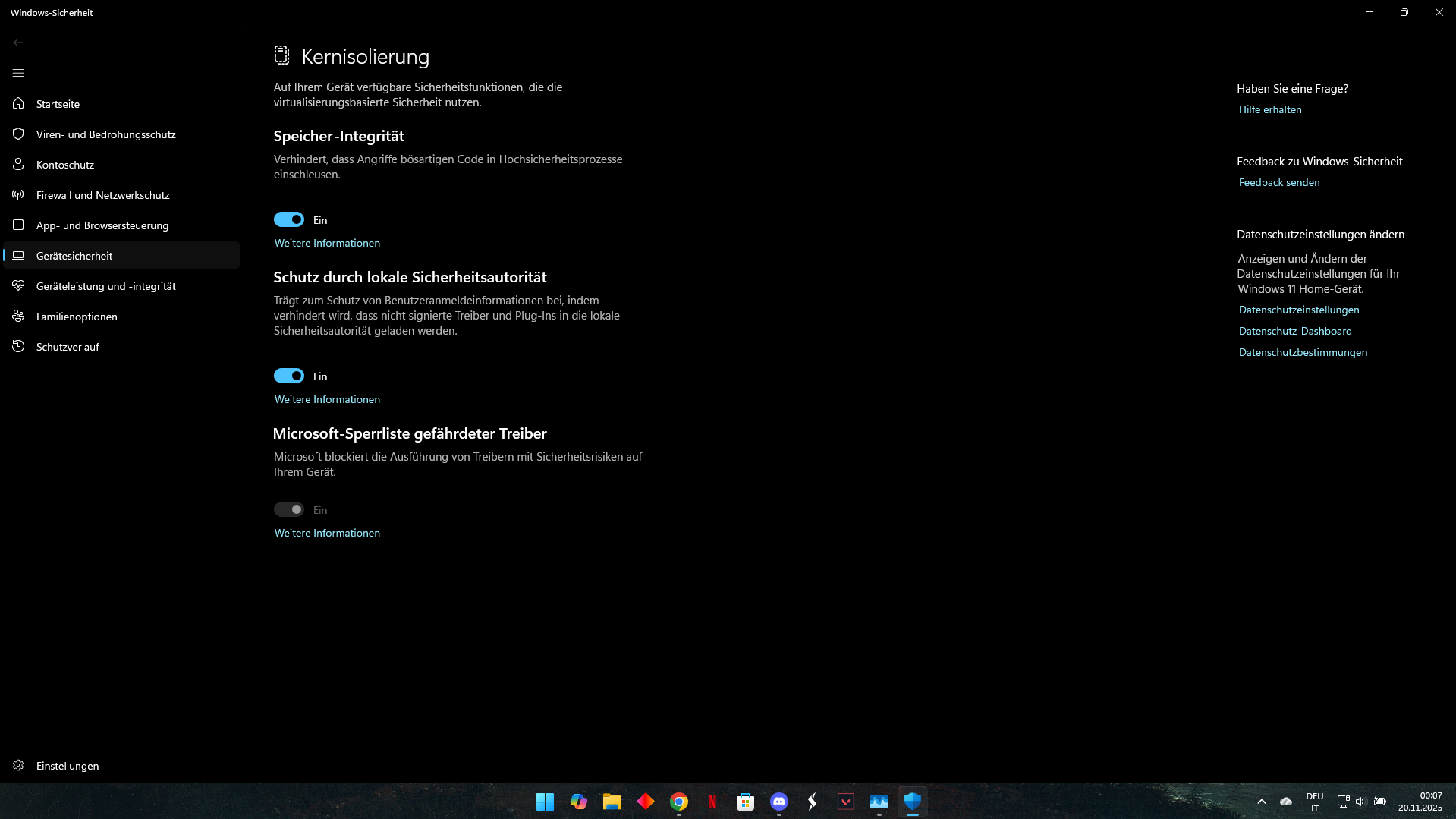The image size is (1456, 819).
Task: Click the volume speaker tray icon
Action: coord(1360,802)
